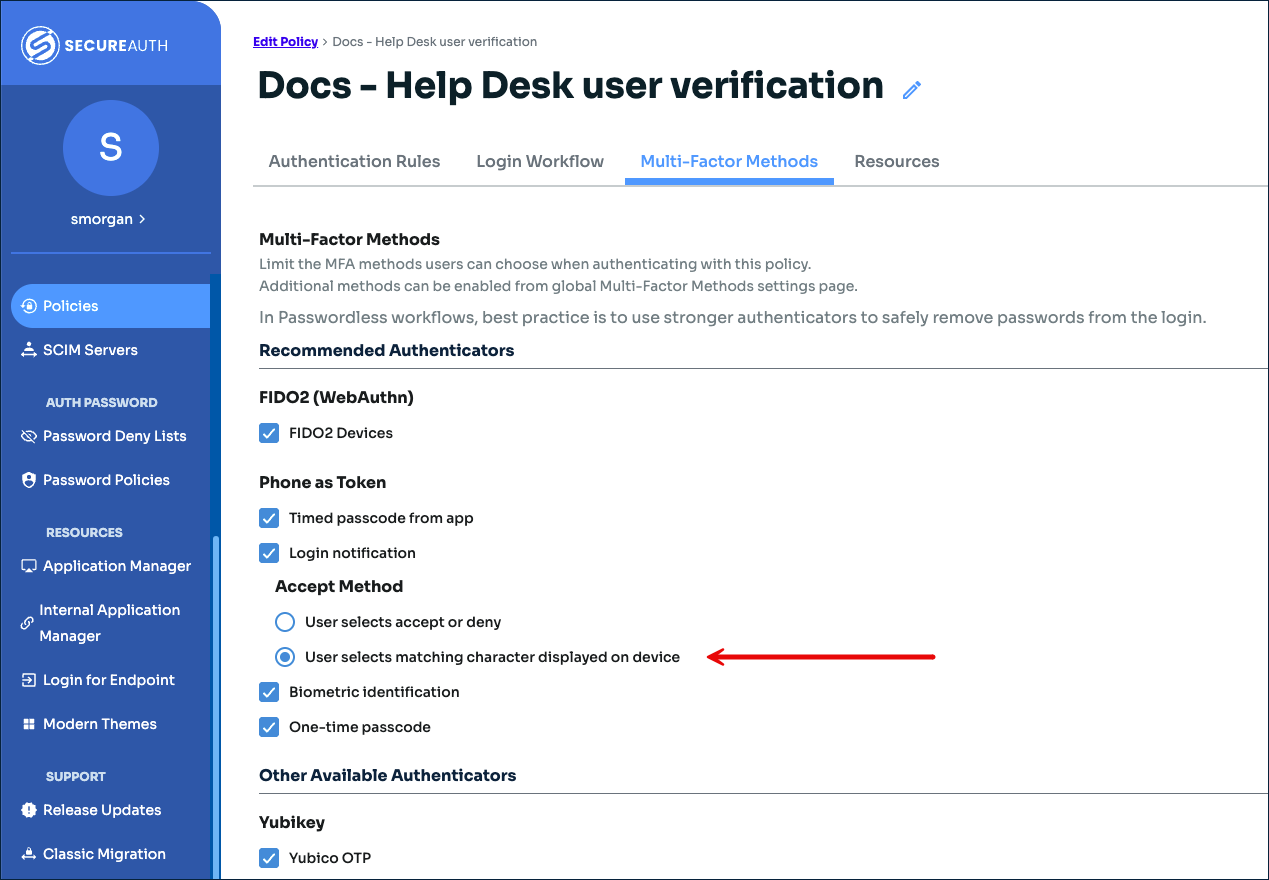Click the Recommended Authenticators heading
This screenshot has height=880, width=1269.
(x=387, y=350)
